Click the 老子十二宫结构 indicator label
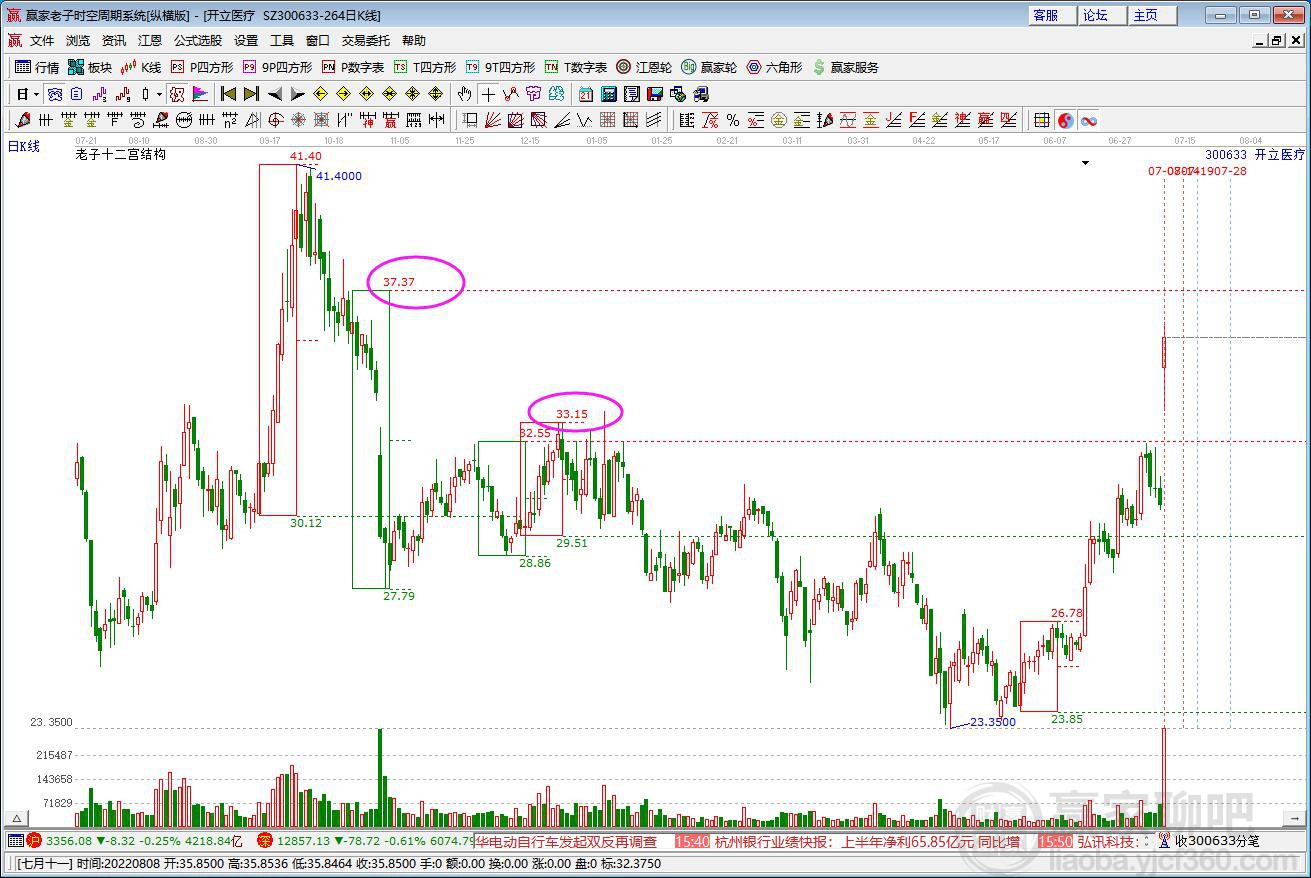1311x878 pixels. click(x=120, y=155)
